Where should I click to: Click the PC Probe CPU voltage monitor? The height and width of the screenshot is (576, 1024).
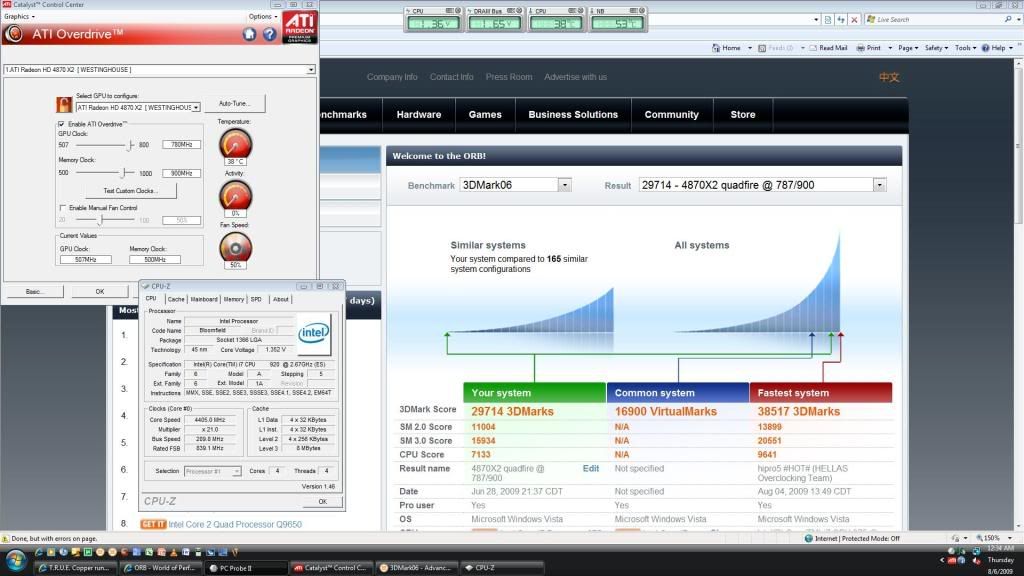click(x=433, y=20)
